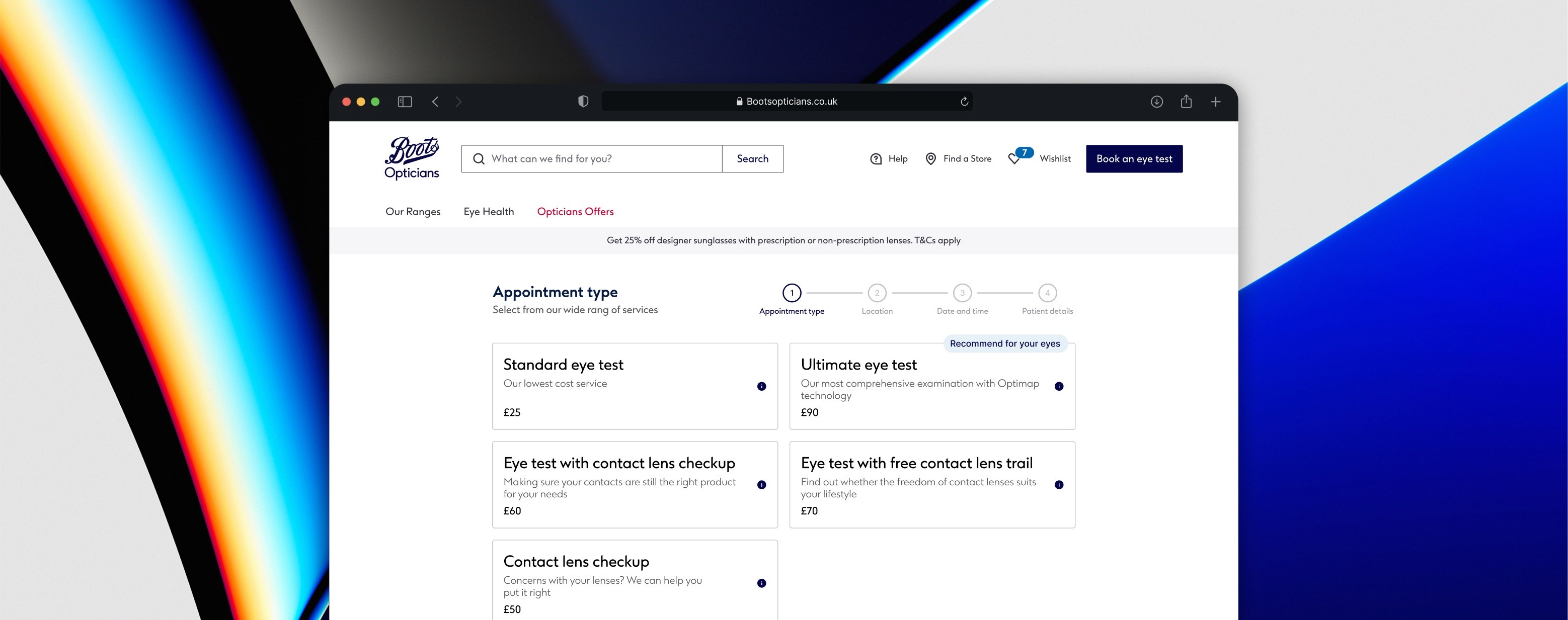Open info icon for Standard eye test
The image size is (1568, 620).
[761, 386]
